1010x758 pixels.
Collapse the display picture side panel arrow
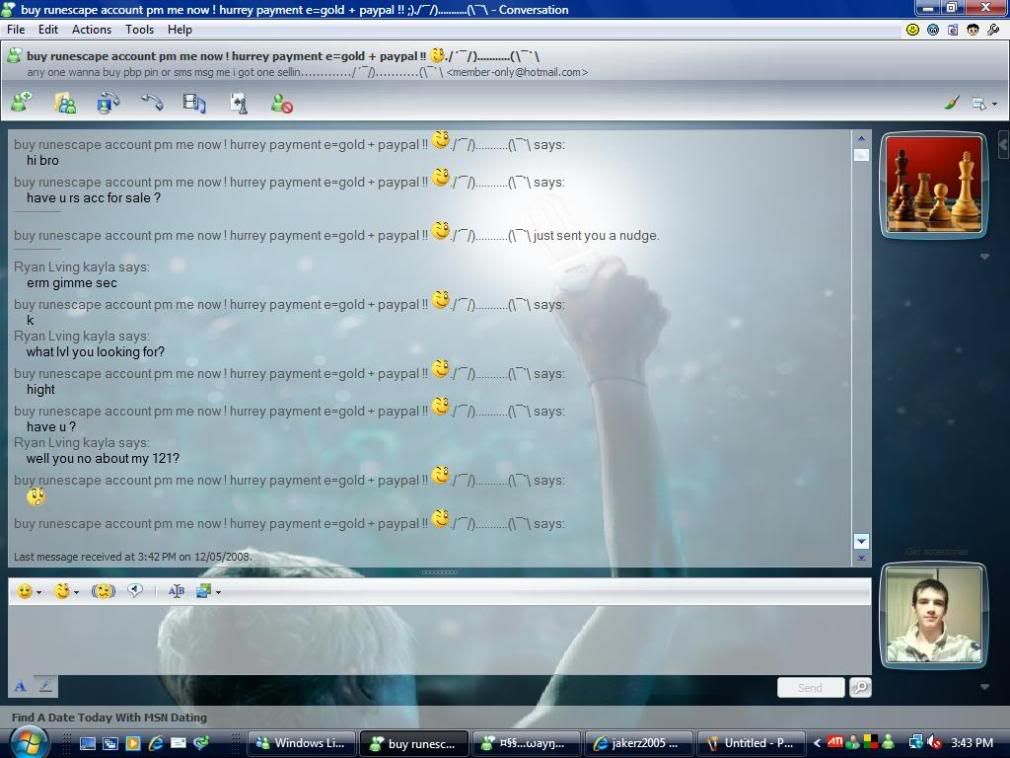tap(1003, 145)
